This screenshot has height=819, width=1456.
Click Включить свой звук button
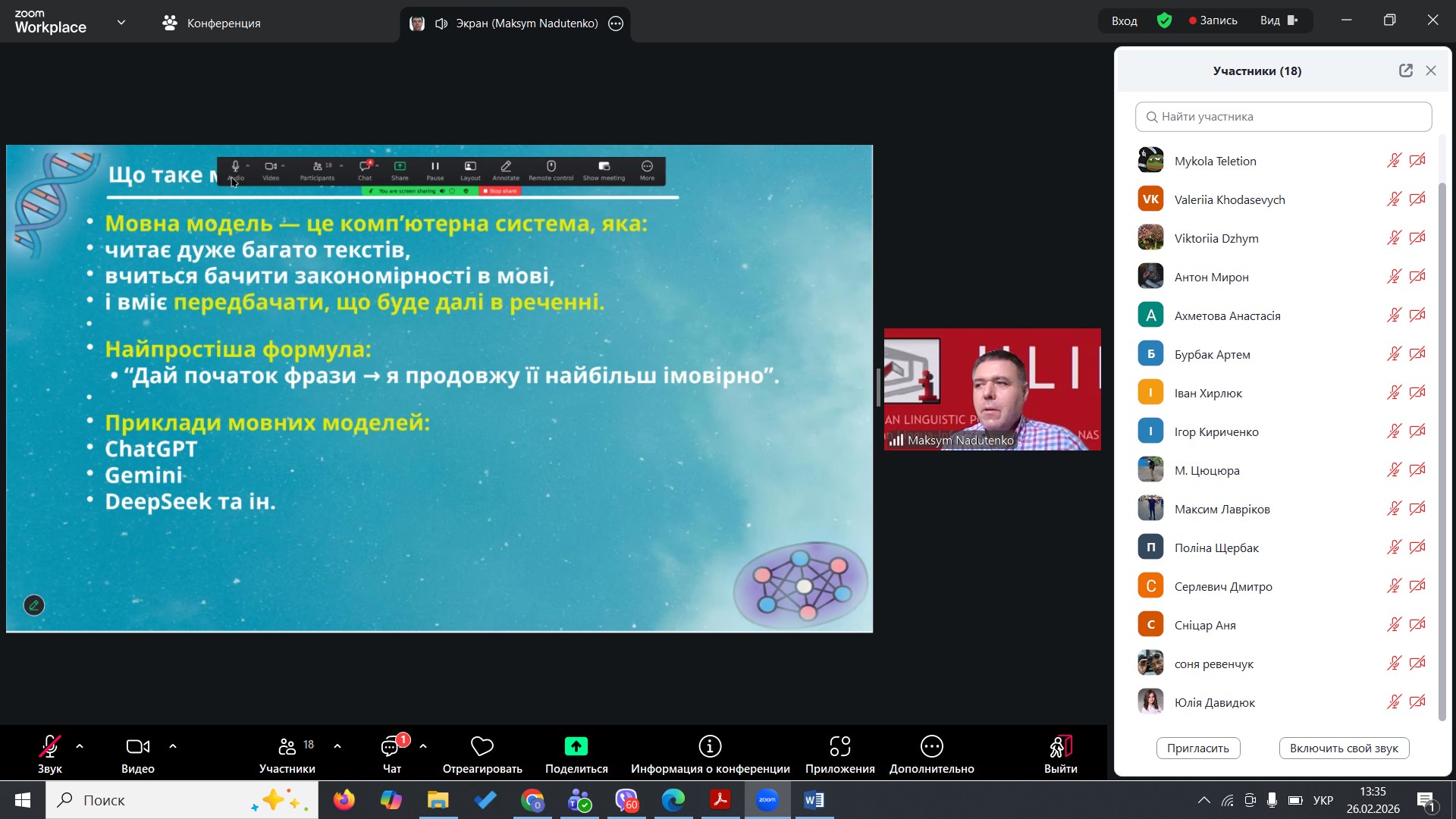[x=1343, y=748]
